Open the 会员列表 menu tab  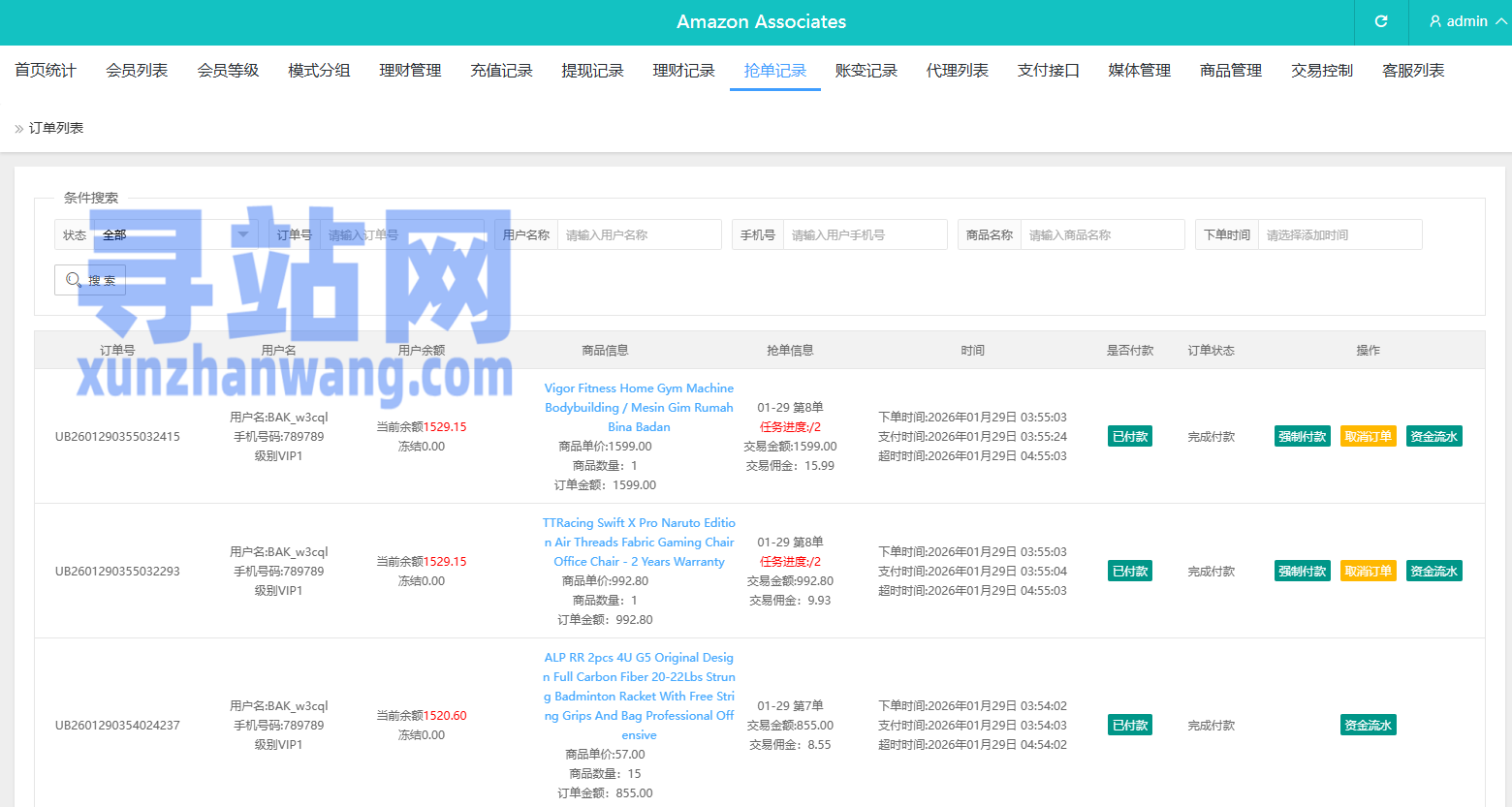[x=137, y=71]
